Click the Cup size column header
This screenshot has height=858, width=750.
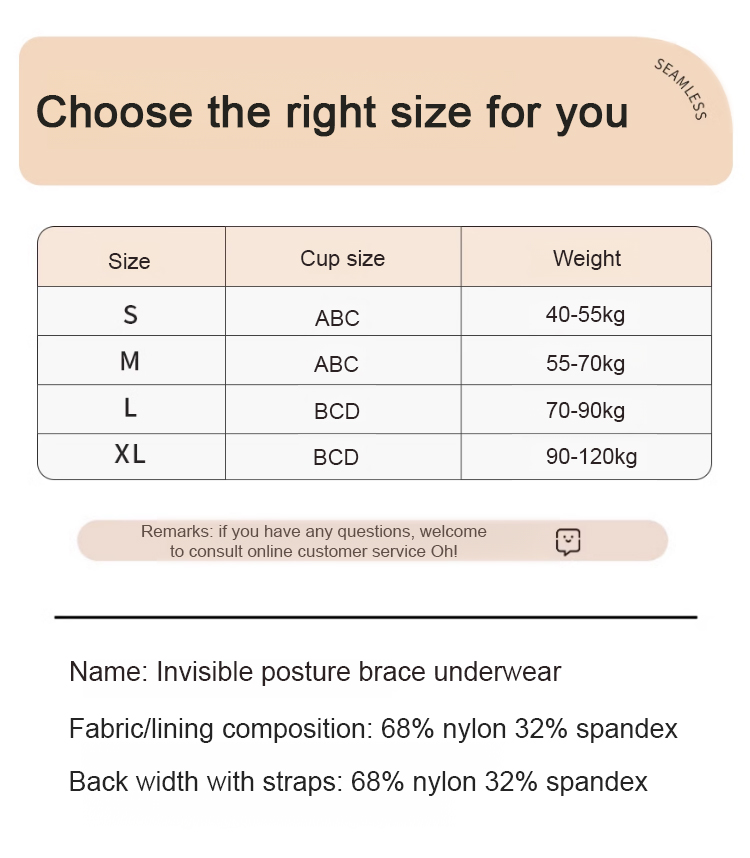(x=342, y=259)
